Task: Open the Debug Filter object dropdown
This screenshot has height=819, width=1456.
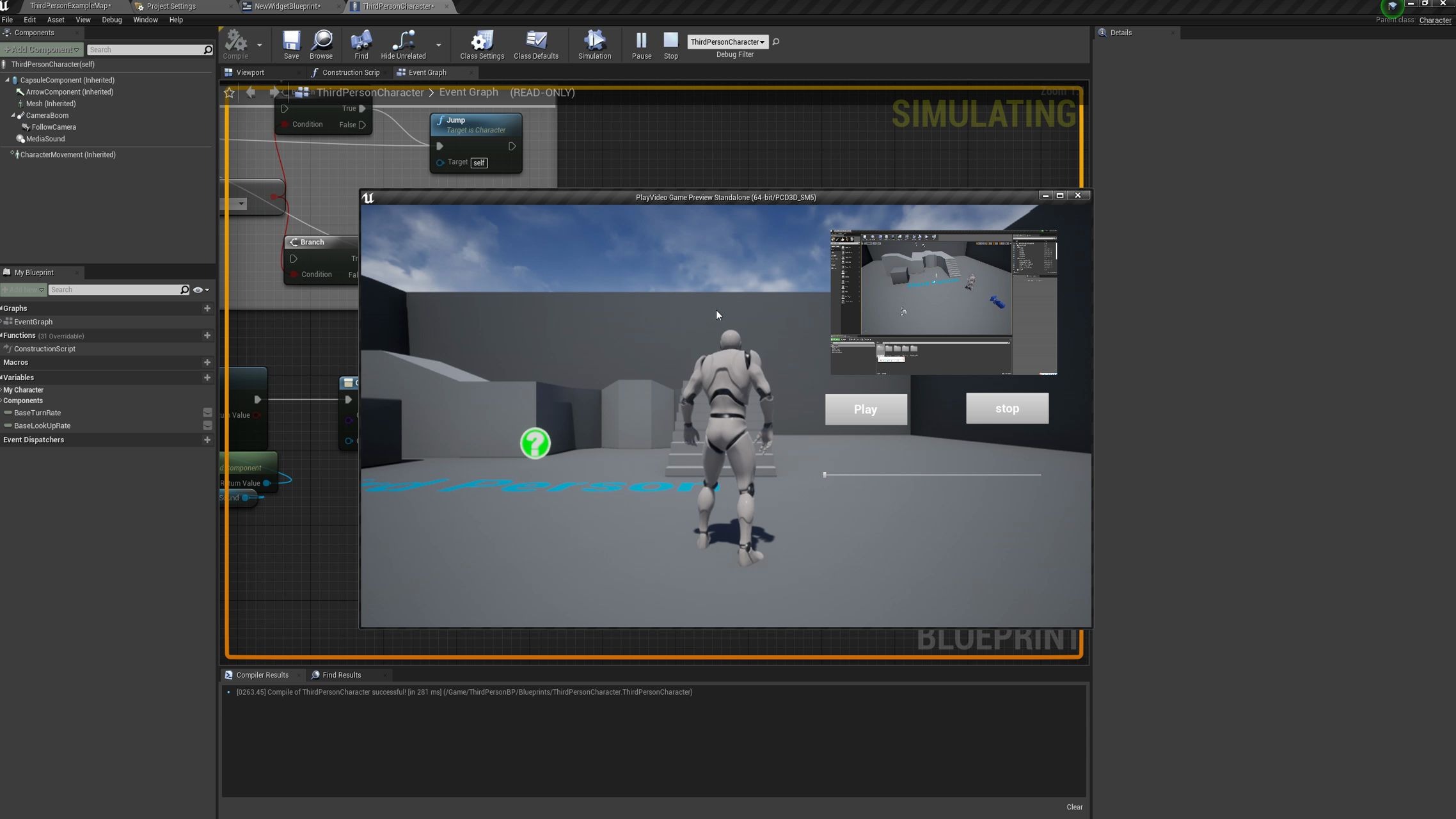Action: [x=727, y=42]
